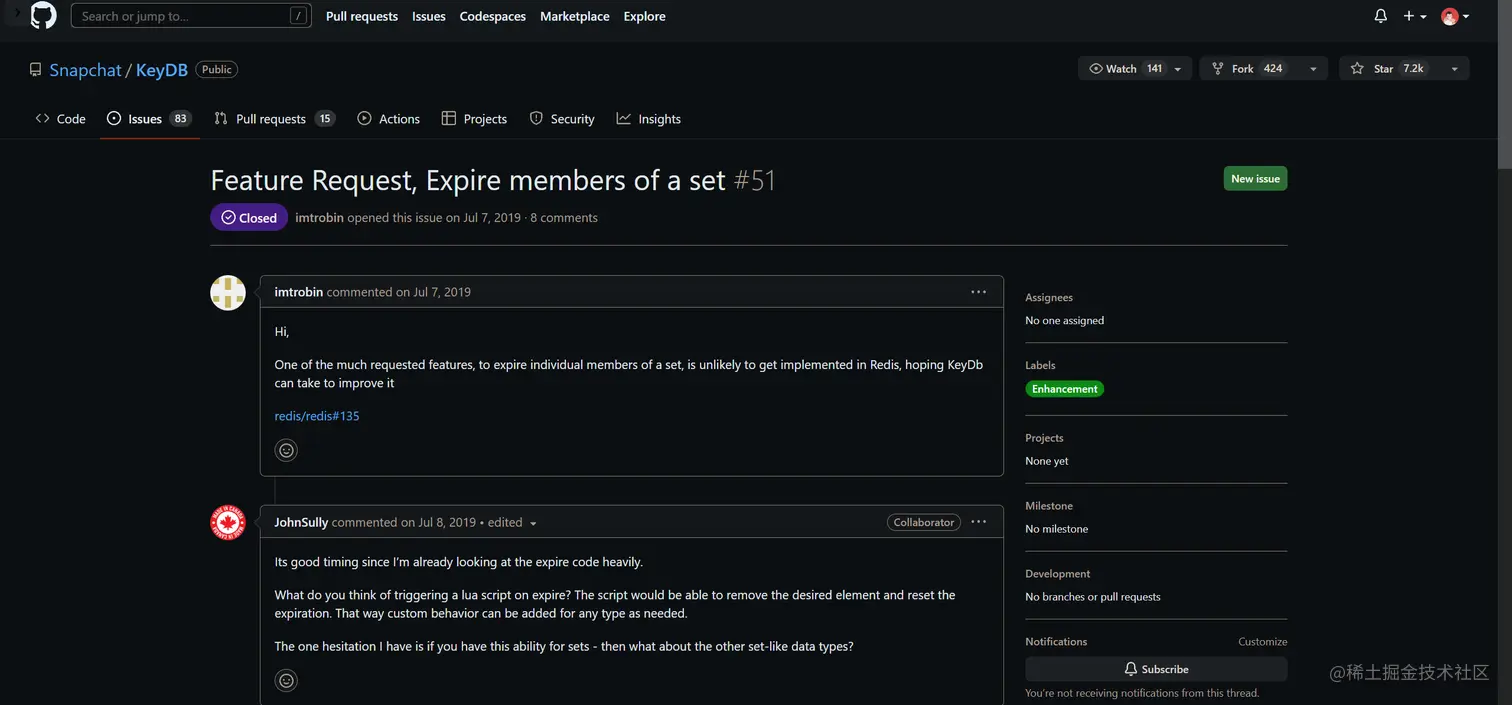Open the Insights tab
Screen dimensions: 1512x705
tap(649, 119)
